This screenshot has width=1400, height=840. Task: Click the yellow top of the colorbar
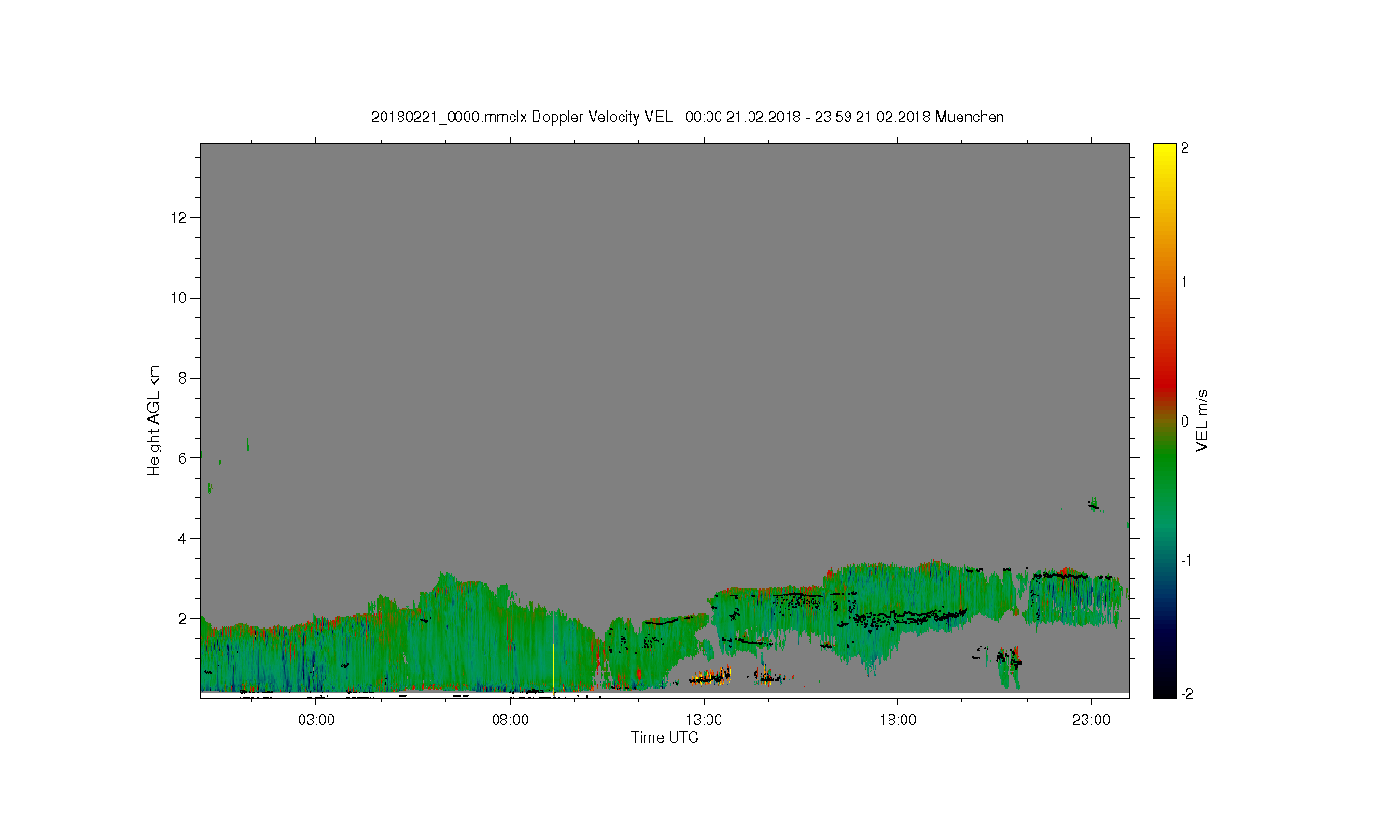pos(1164,151)
